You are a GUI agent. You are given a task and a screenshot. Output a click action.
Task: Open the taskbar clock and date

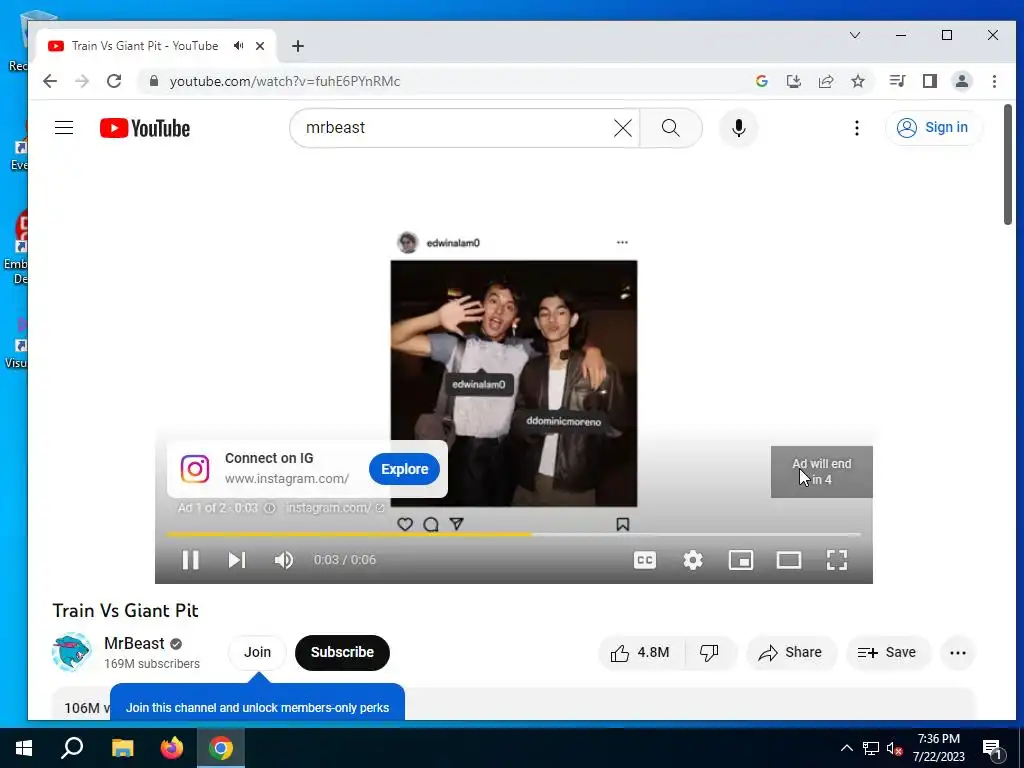[938, 748]
